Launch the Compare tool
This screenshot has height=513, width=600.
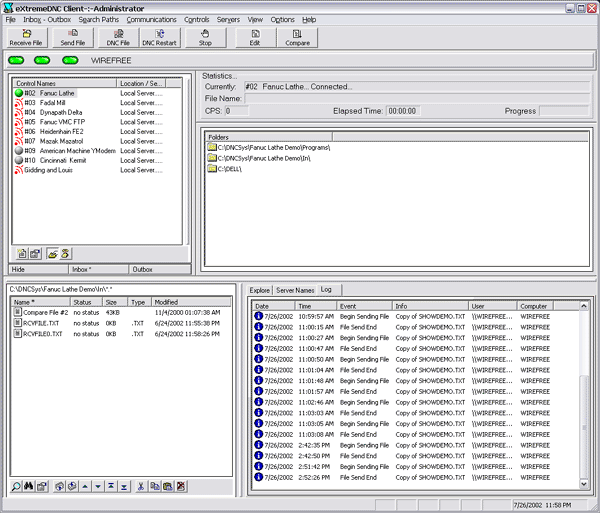tap(297, 37)
